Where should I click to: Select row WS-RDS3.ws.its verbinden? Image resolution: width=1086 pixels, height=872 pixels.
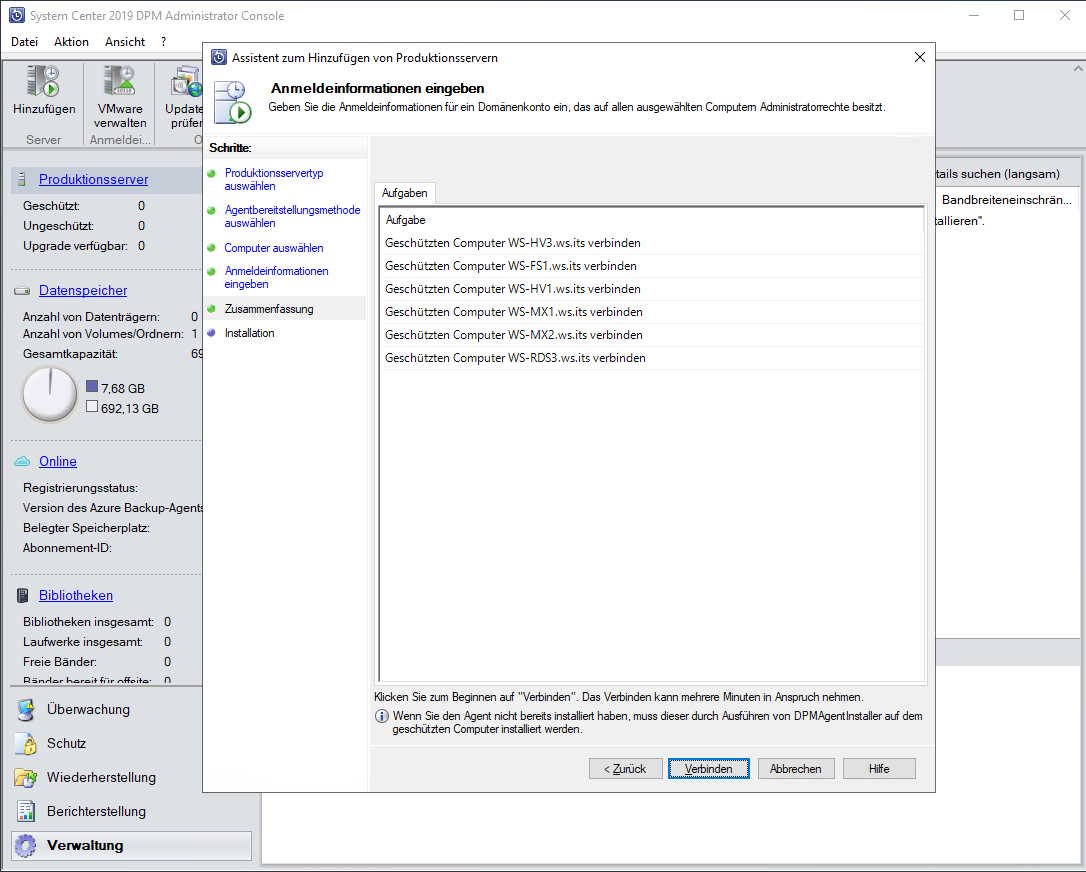point(652,358)
